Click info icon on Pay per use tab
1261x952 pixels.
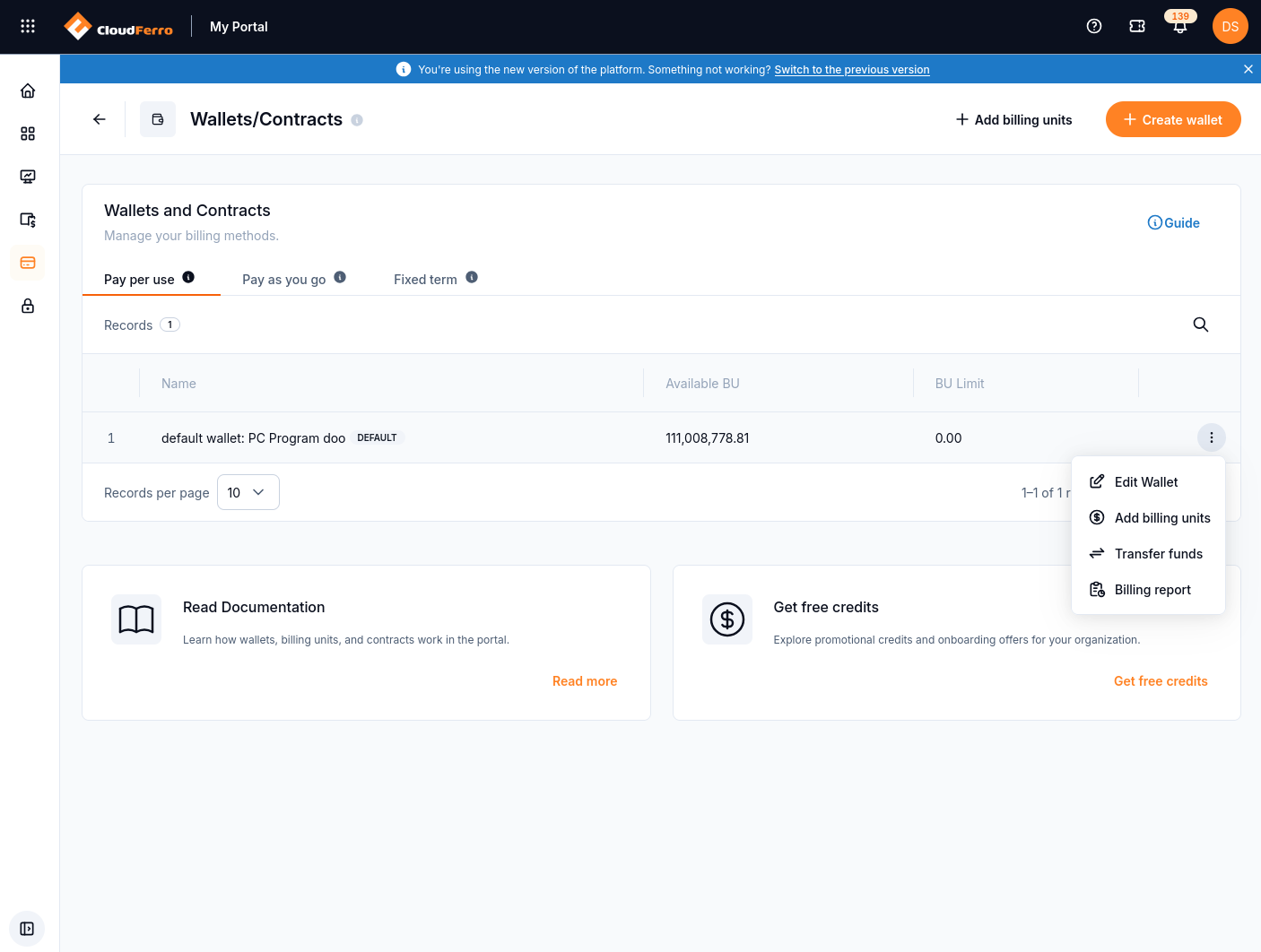(x=188, y=277)
